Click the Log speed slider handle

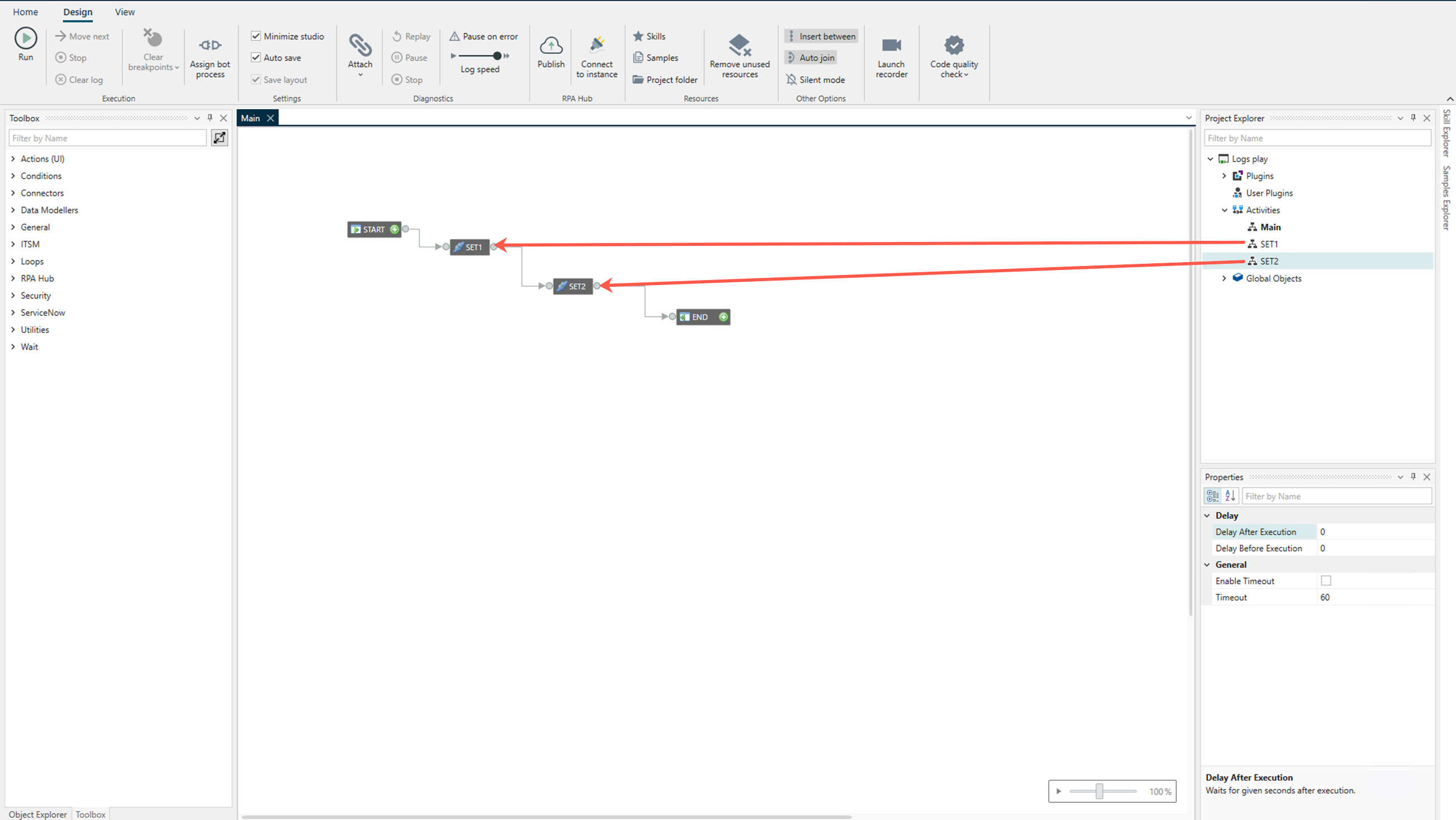[497, 55]
